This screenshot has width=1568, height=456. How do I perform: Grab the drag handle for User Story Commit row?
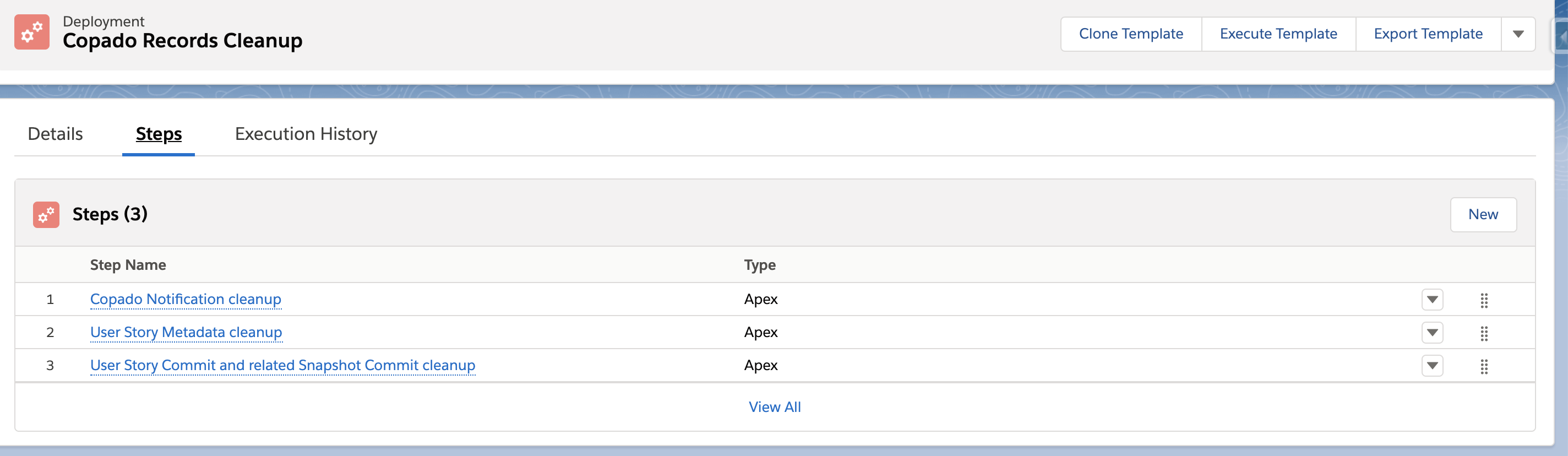click(1484, 366)
